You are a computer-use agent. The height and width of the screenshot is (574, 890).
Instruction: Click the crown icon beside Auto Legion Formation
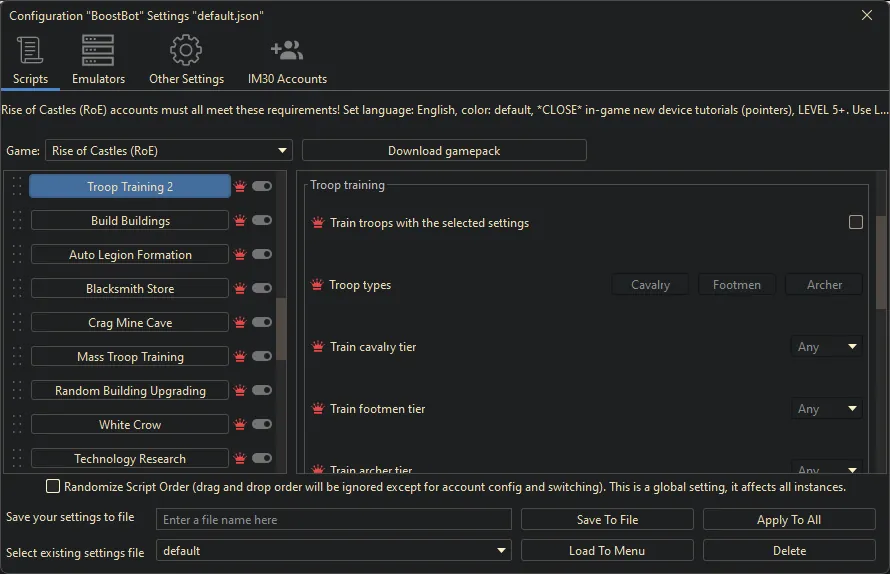(240, 254)
